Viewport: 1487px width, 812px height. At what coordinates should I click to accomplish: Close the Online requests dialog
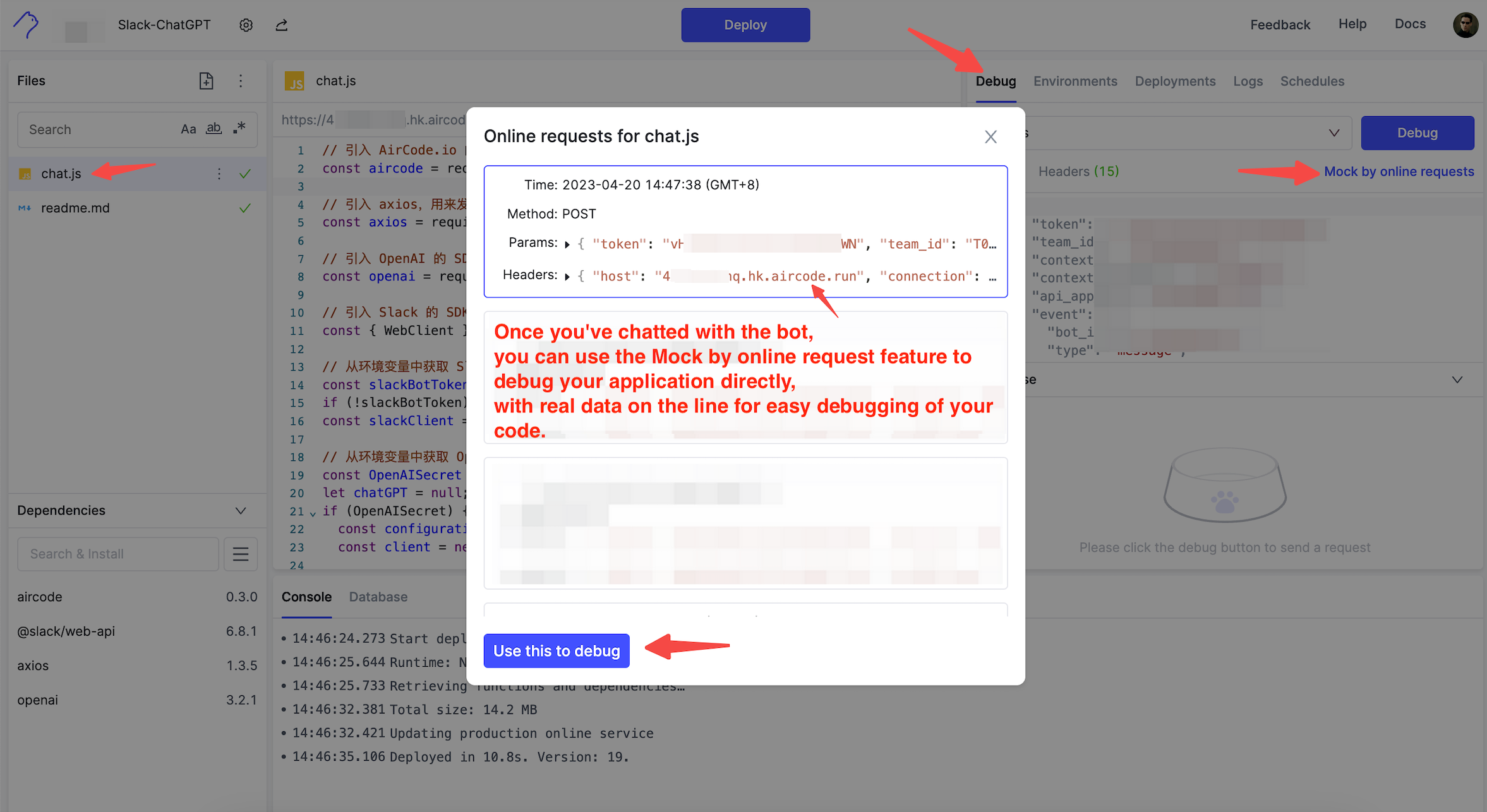[x=990, y=136]
